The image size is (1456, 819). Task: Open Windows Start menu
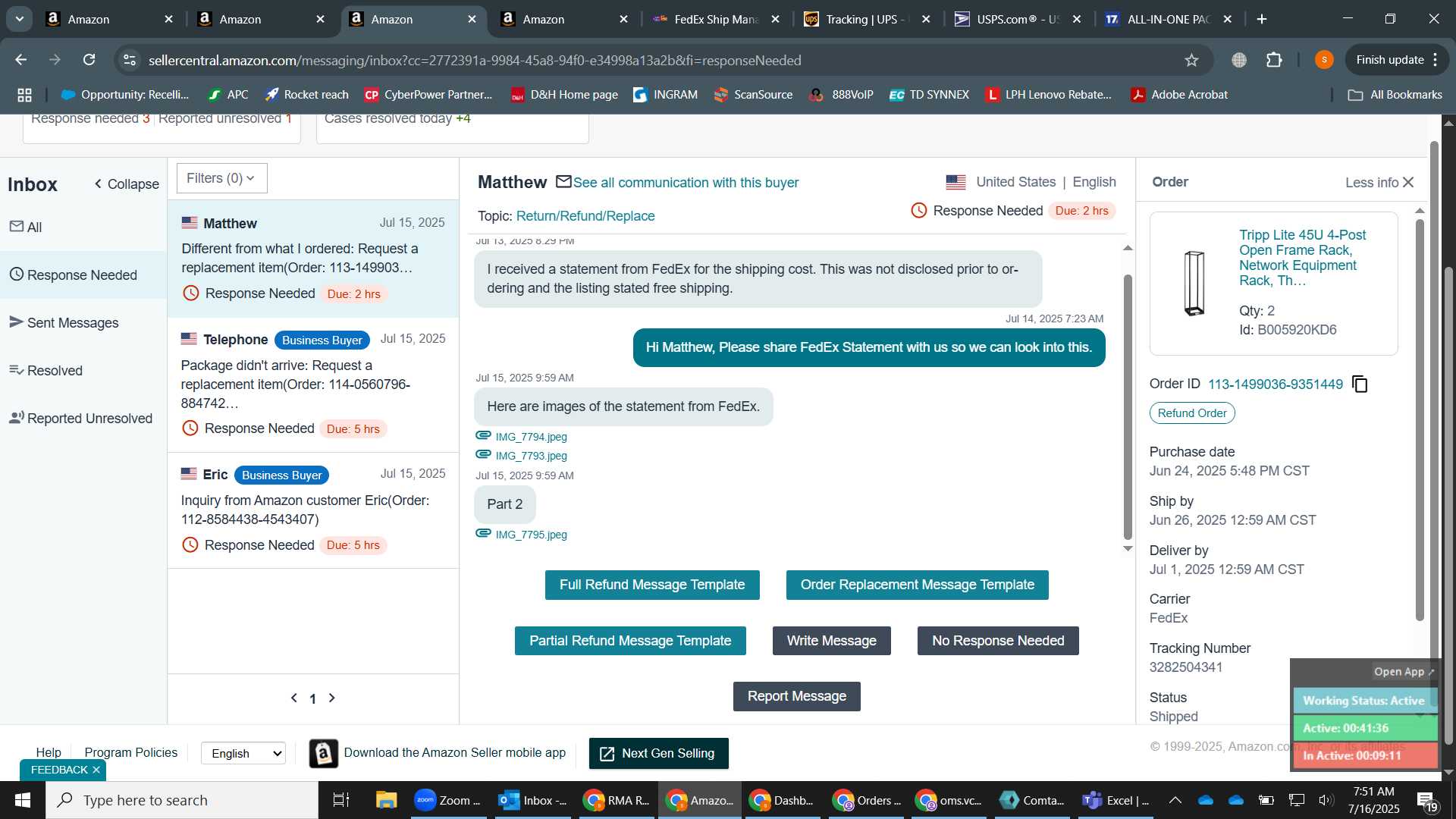[x=22, y=800]
